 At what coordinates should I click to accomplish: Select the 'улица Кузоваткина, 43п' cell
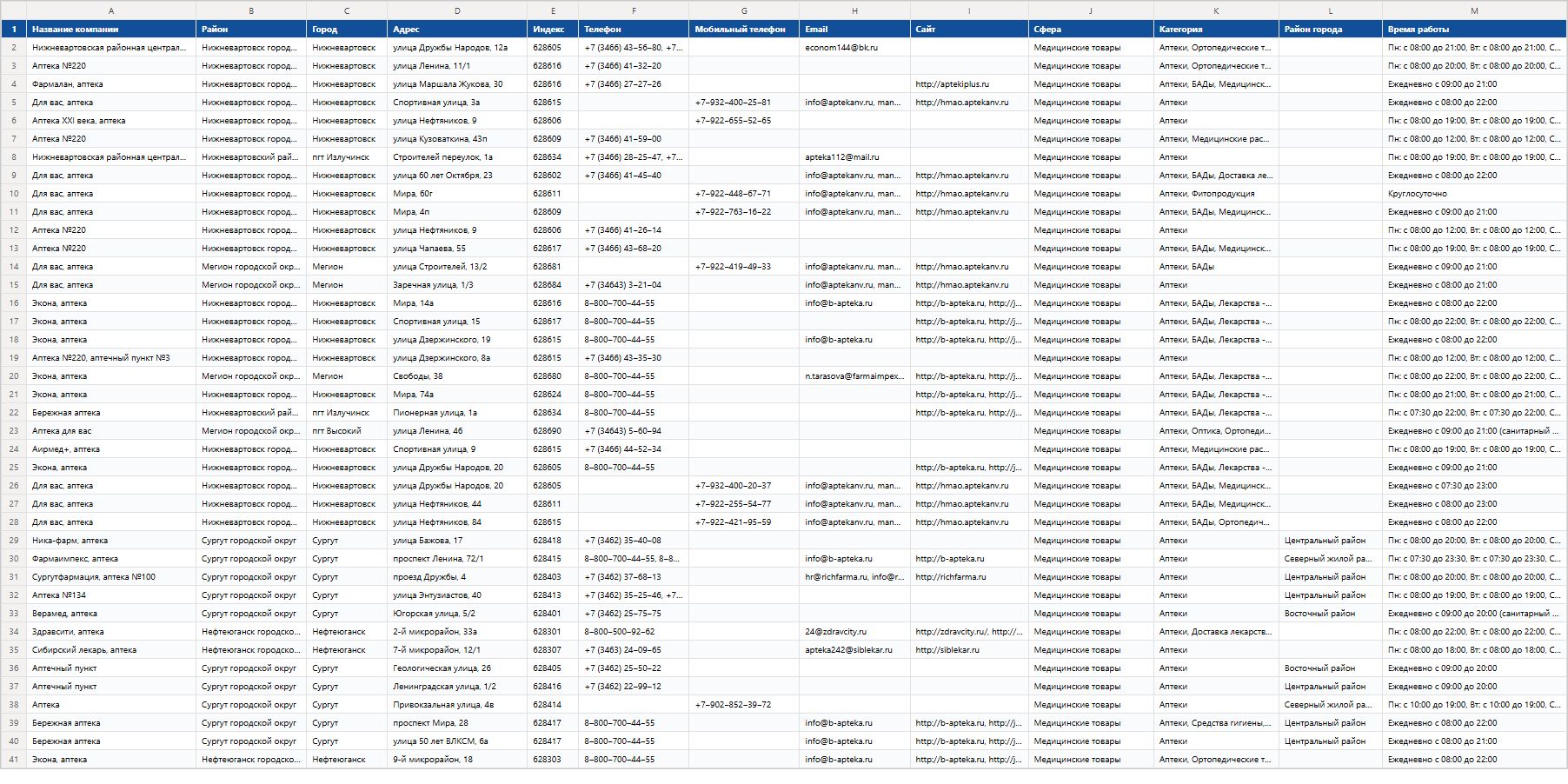pos(457,139)
